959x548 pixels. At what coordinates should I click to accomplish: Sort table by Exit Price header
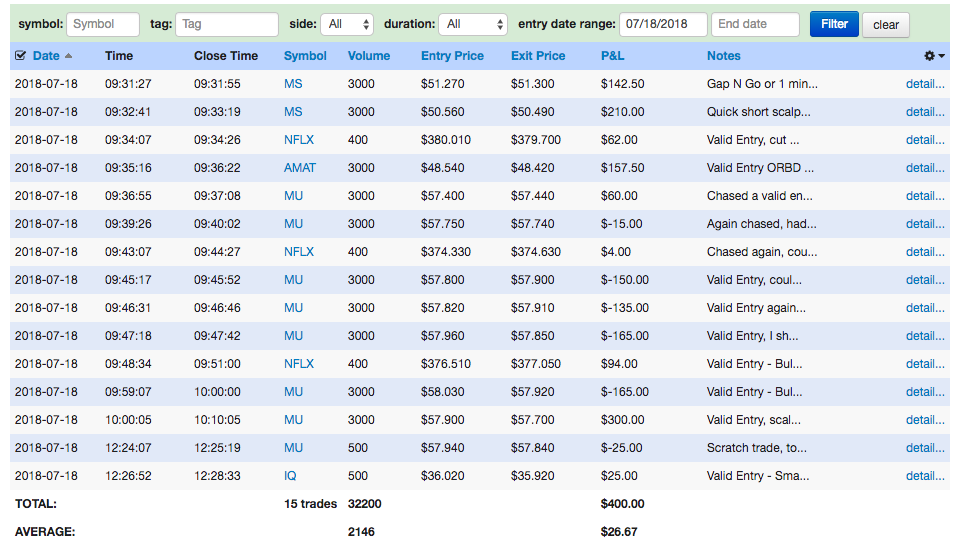pos(538,56)
